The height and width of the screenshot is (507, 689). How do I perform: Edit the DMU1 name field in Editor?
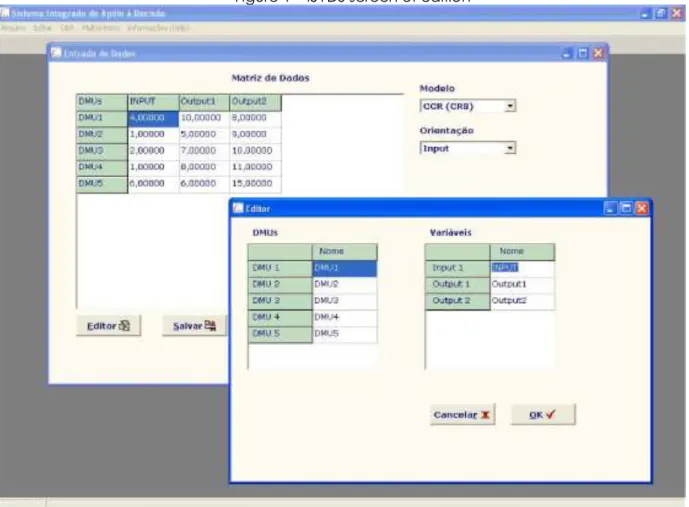[344, 268]
